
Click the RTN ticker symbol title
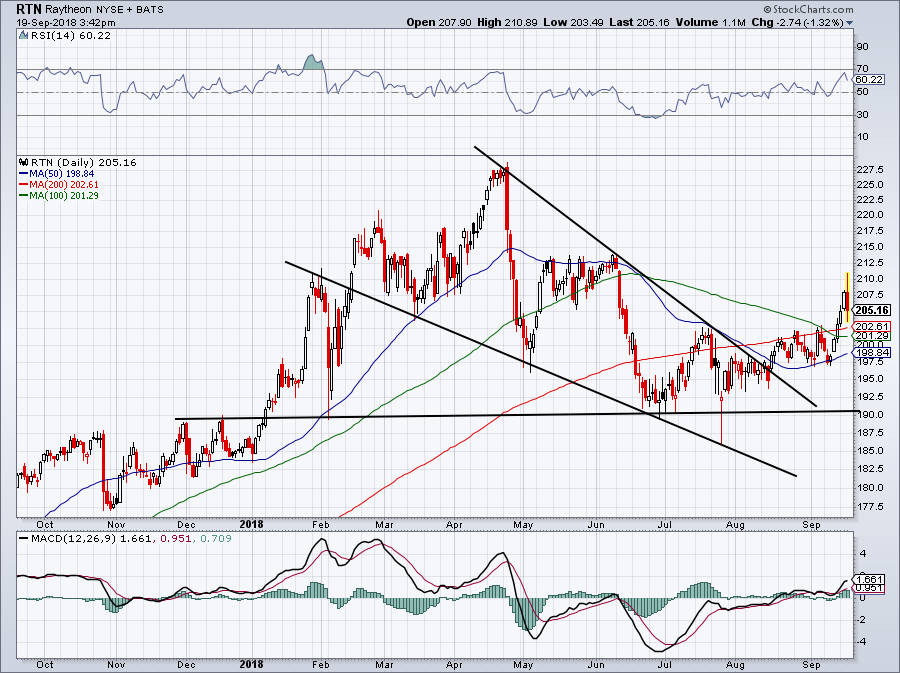[x=29, y=9]
